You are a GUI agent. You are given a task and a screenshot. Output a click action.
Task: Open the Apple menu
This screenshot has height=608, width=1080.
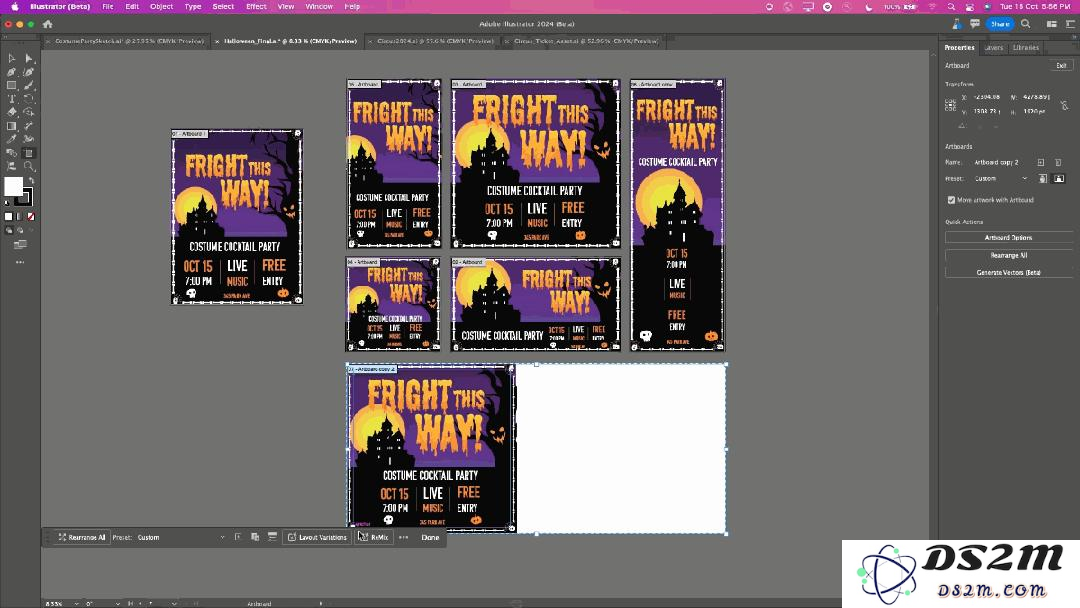pos(14,6)
